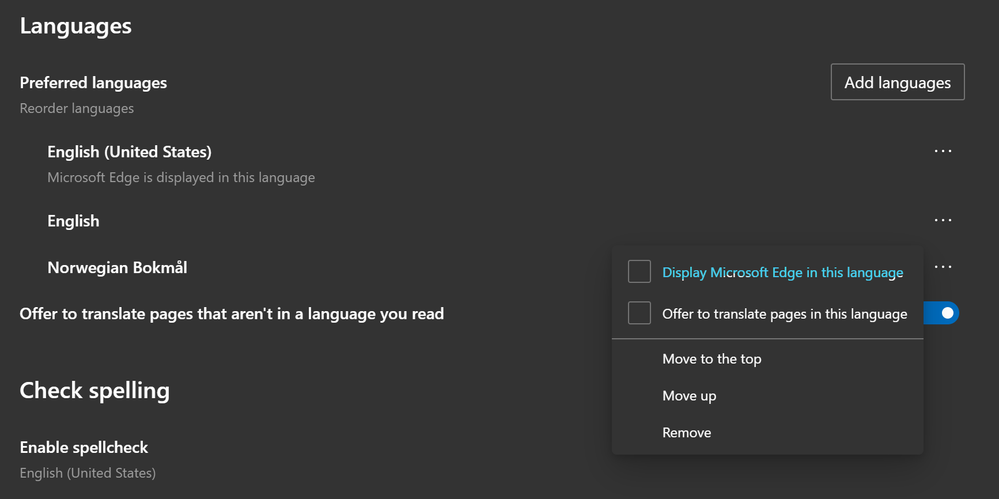Click the Reorder languages text
The width and height of the screenshot is (999, 499).
click(x=76, y=108)
